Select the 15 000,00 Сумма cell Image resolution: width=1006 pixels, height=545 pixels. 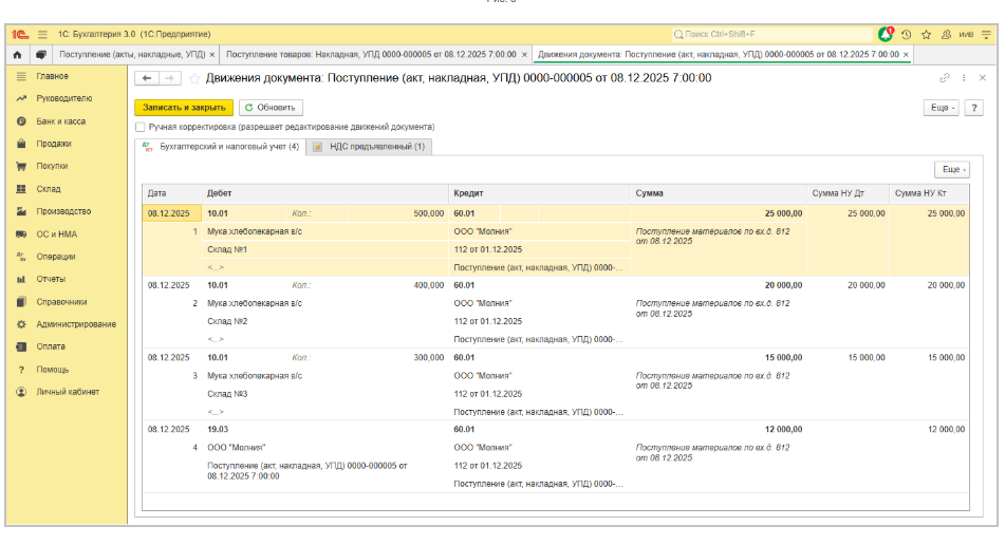tap(718, 358)
